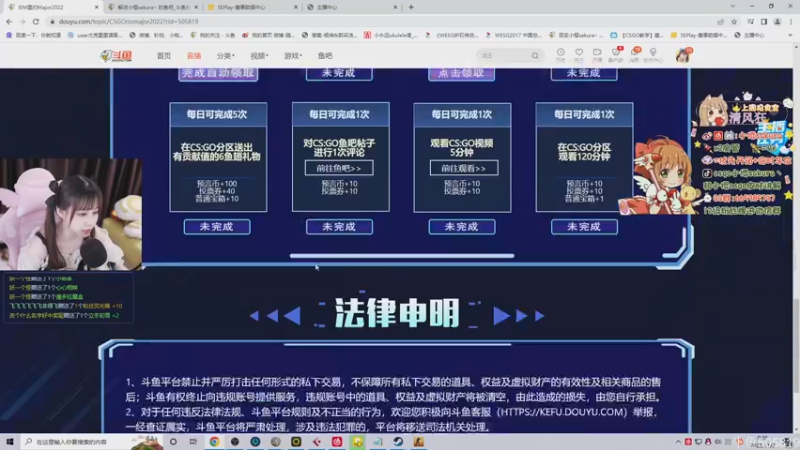Open 鱼吧 in the Douyu navigation
Viewport: 800px width, 450px height.
[x=325, y=56]
